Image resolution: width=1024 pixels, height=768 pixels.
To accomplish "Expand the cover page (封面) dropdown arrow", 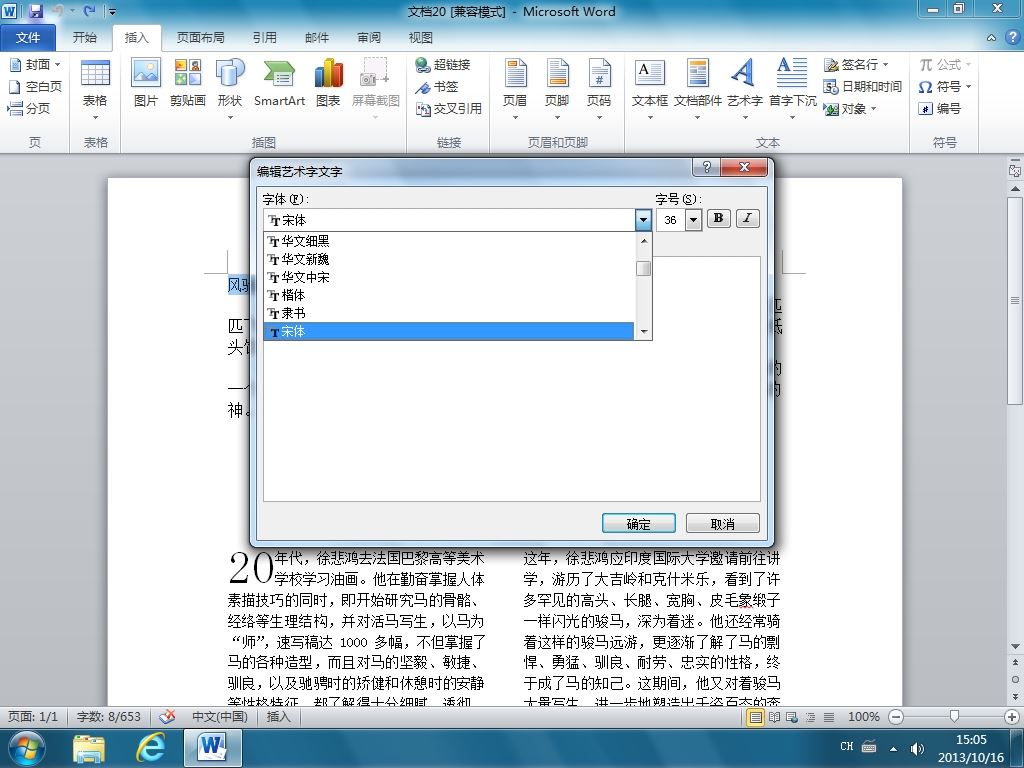I will (x=57, y=65).
